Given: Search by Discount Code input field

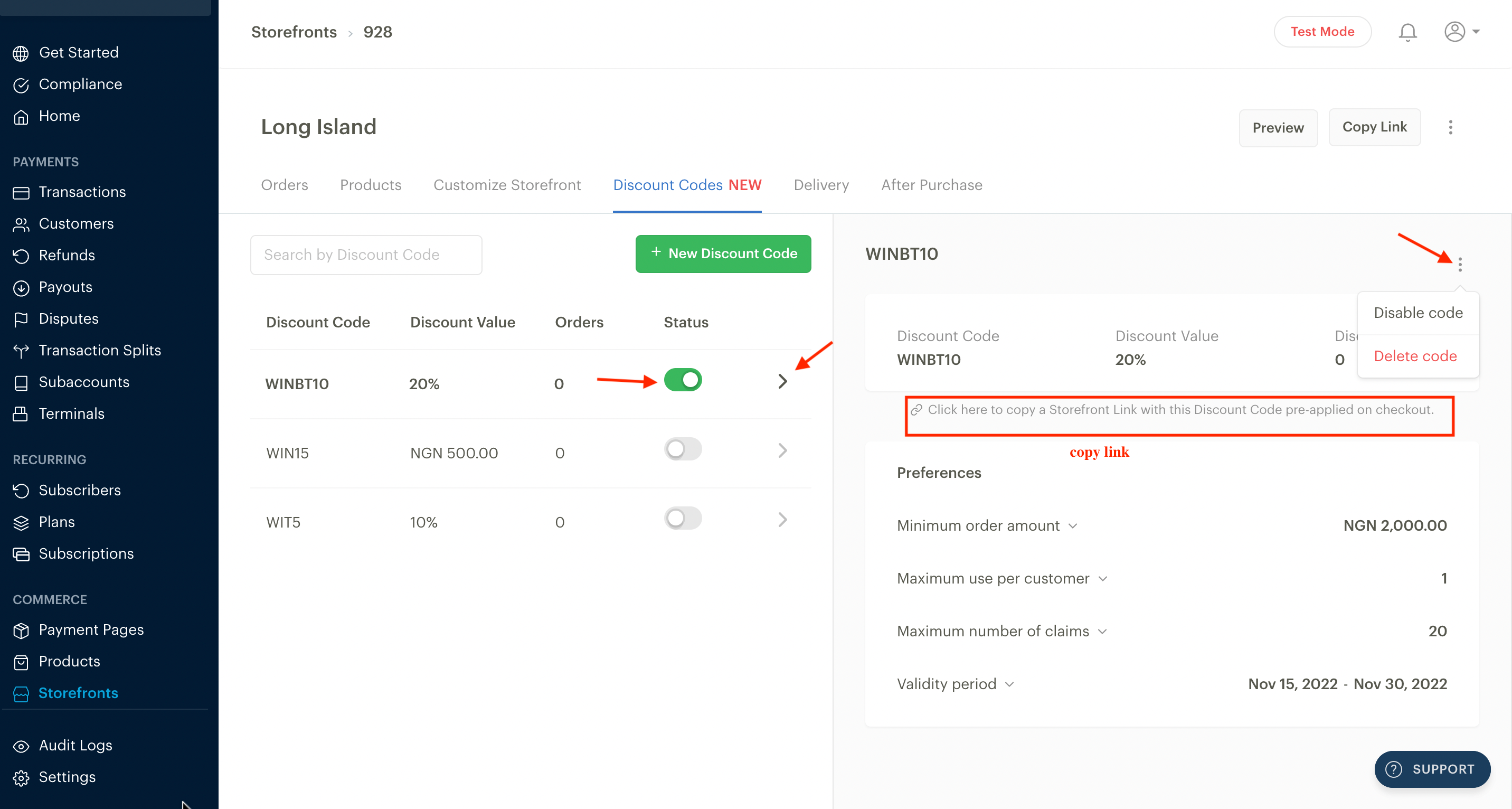Looking at the screenshot, I should point(365,254).
